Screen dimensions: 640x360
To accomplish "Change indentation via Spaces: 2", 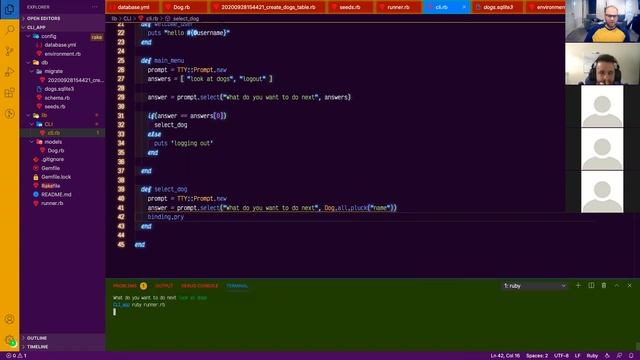I will coord(537,356).
